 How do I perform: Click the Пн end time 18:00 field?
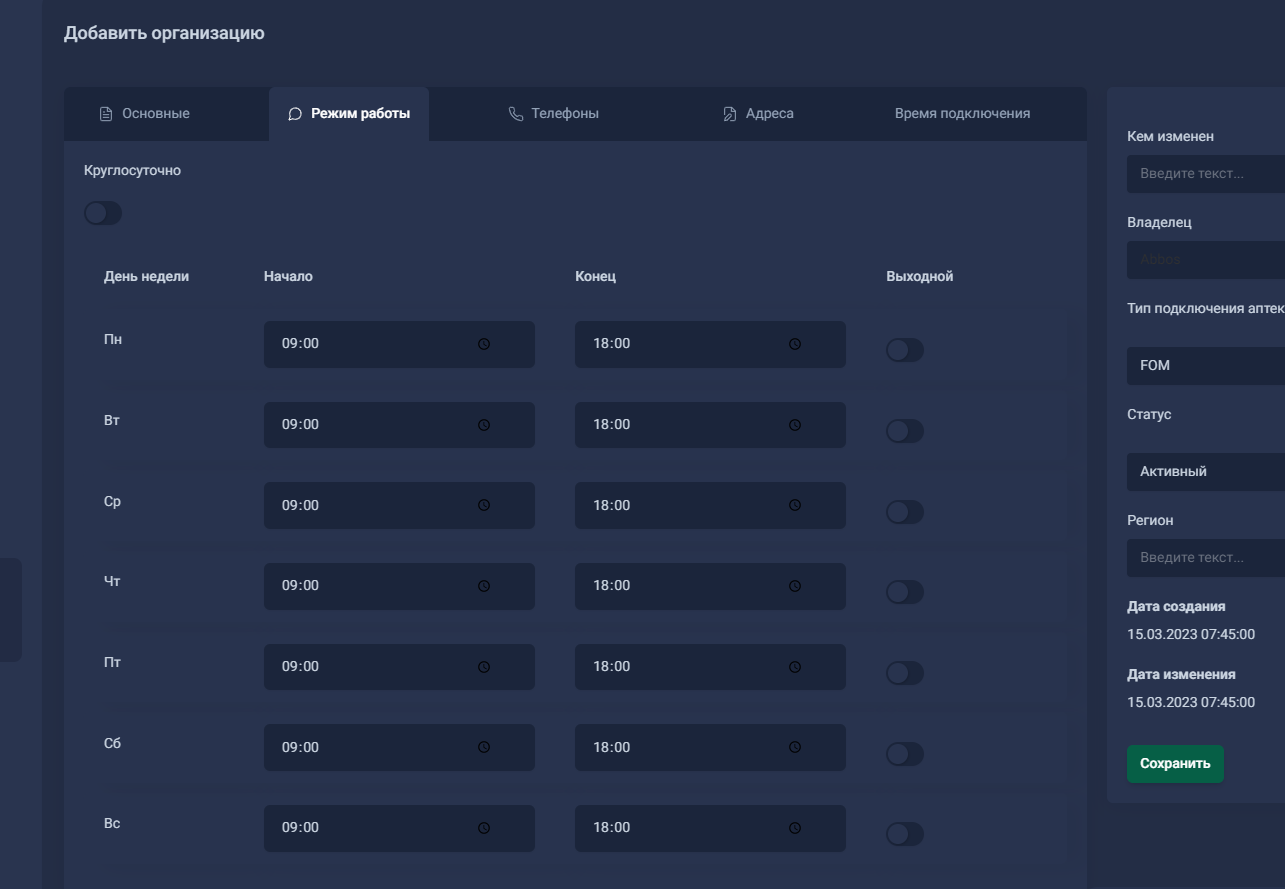[x=710, y=344]
